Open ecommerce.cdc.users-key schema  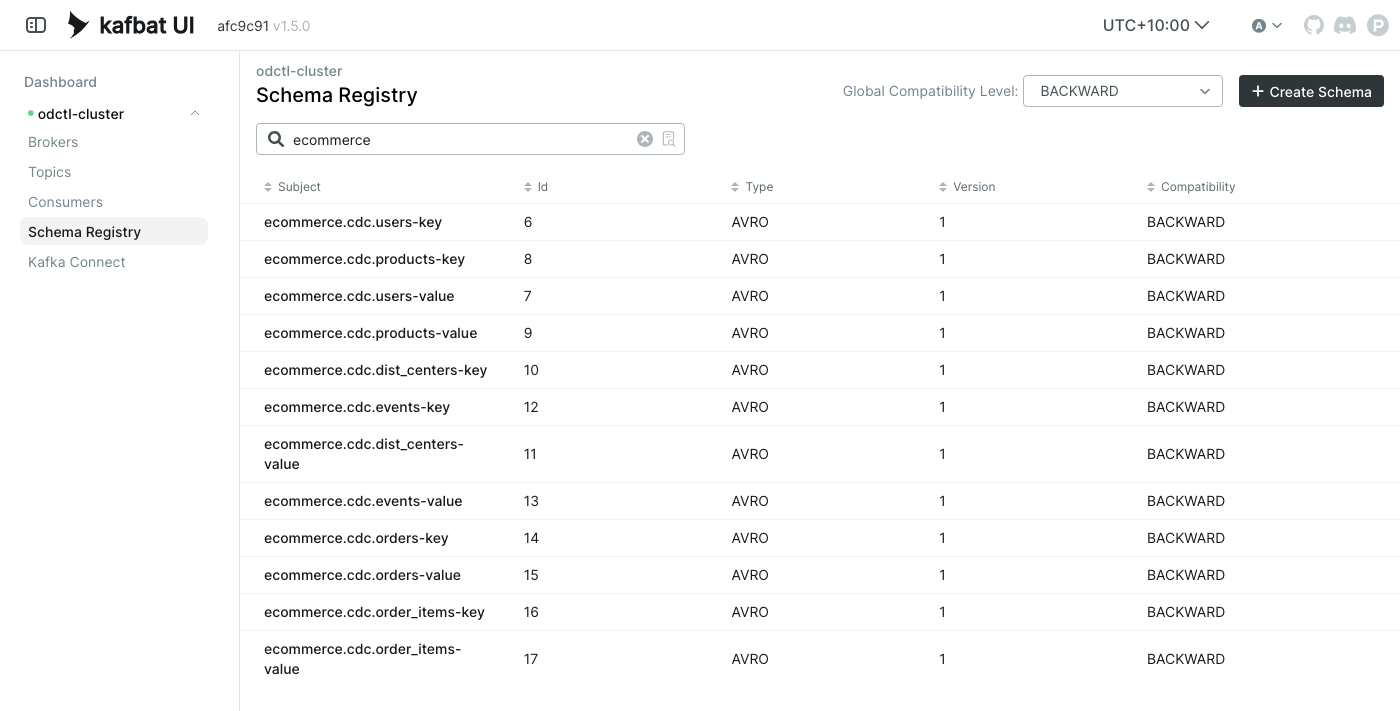pyautogui.click(x=353, y=222)
